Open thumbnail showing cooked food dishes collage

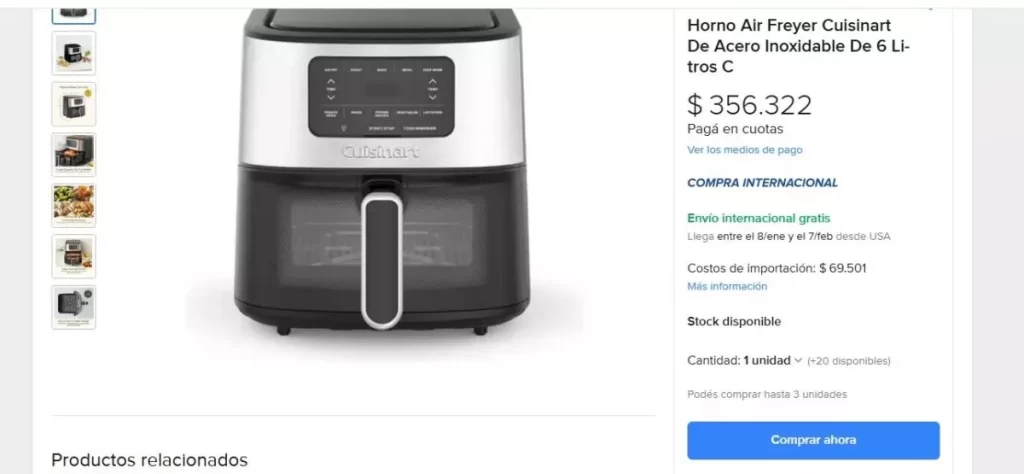click(x=74, y=205)
